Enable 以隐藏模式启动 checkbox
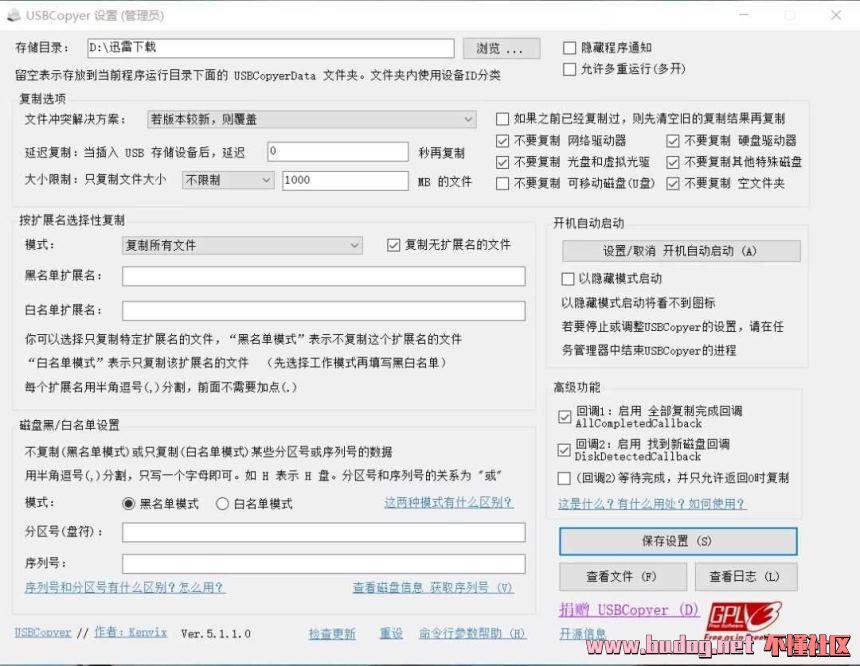 click(x=568, y=279)
